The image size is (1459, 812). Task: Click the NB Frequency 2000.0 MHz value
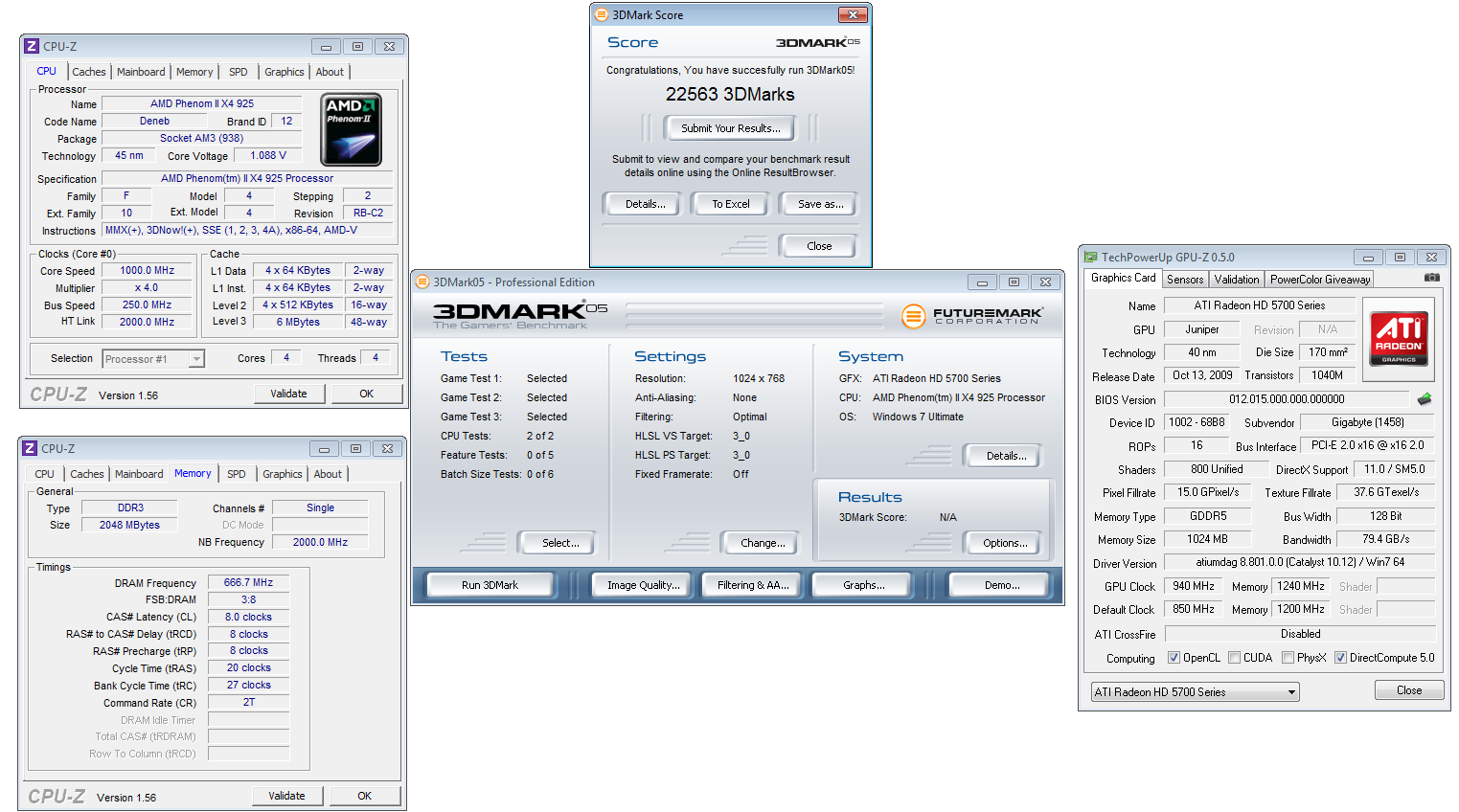pos(320,542)
